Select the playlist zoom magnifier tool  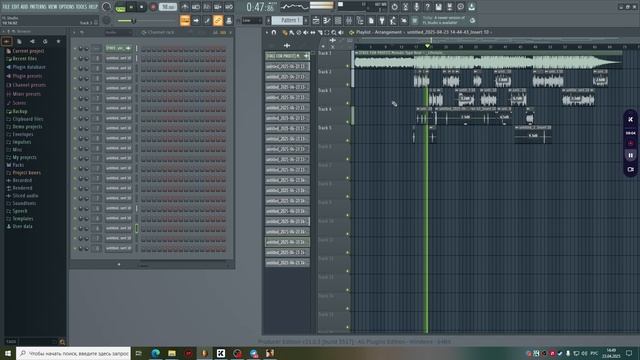[x=334, y=32]
